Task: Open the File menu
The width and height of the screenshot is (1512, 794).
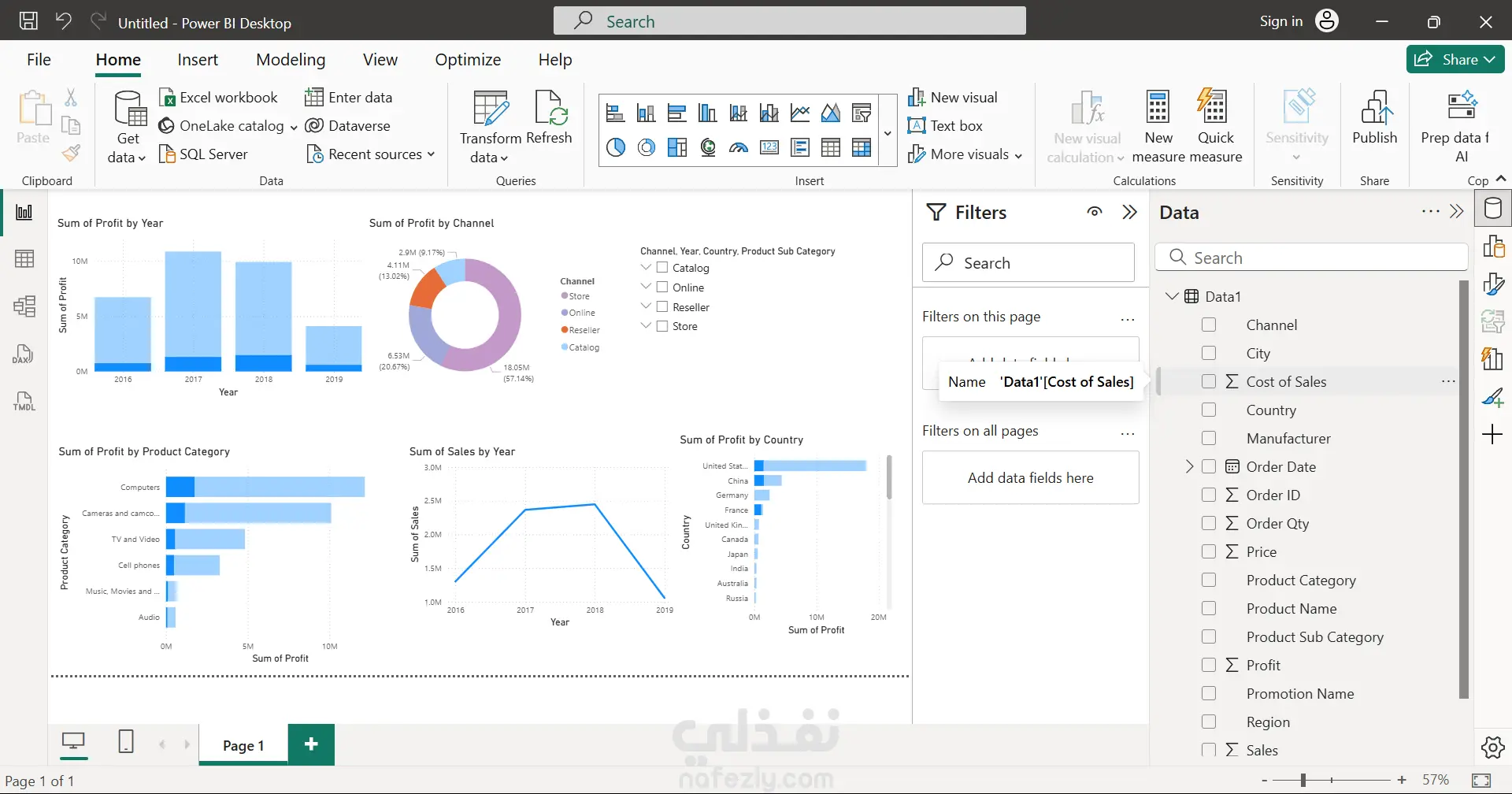Action: (x=39, y=60)
